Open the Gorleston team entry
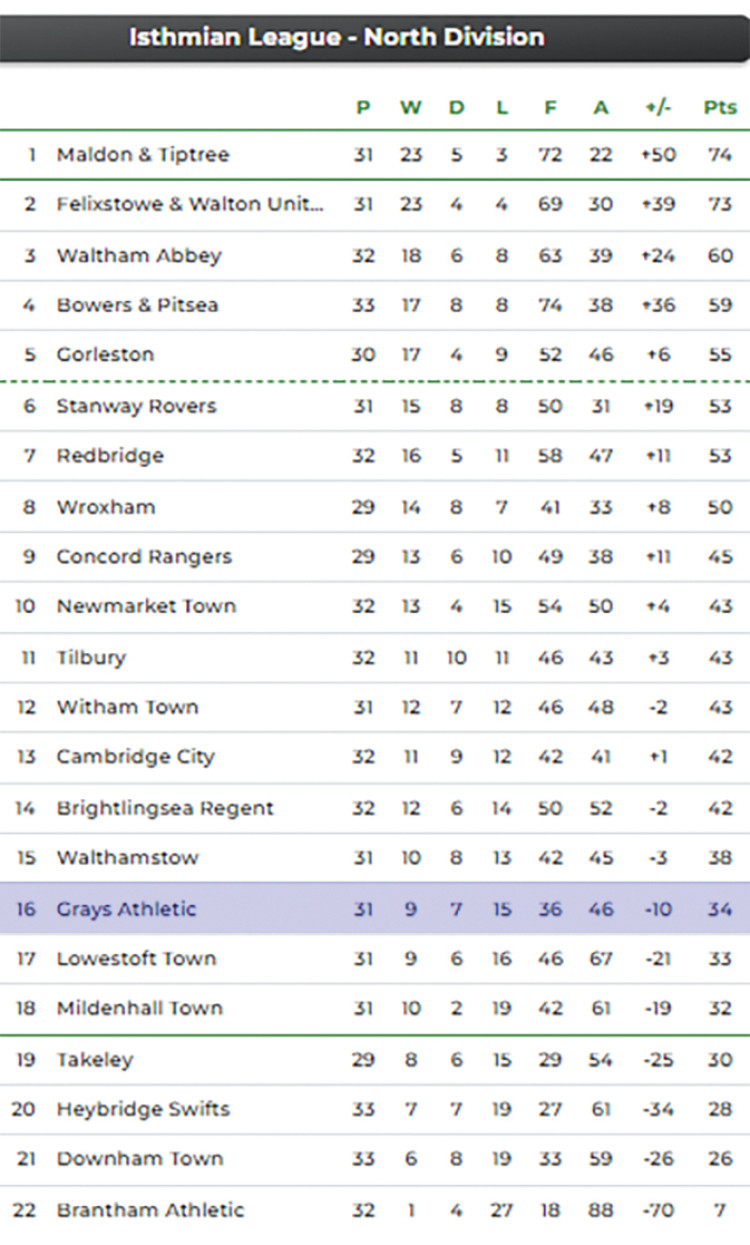The height and width of the screenshot is (1245, 750). [106, 355]
